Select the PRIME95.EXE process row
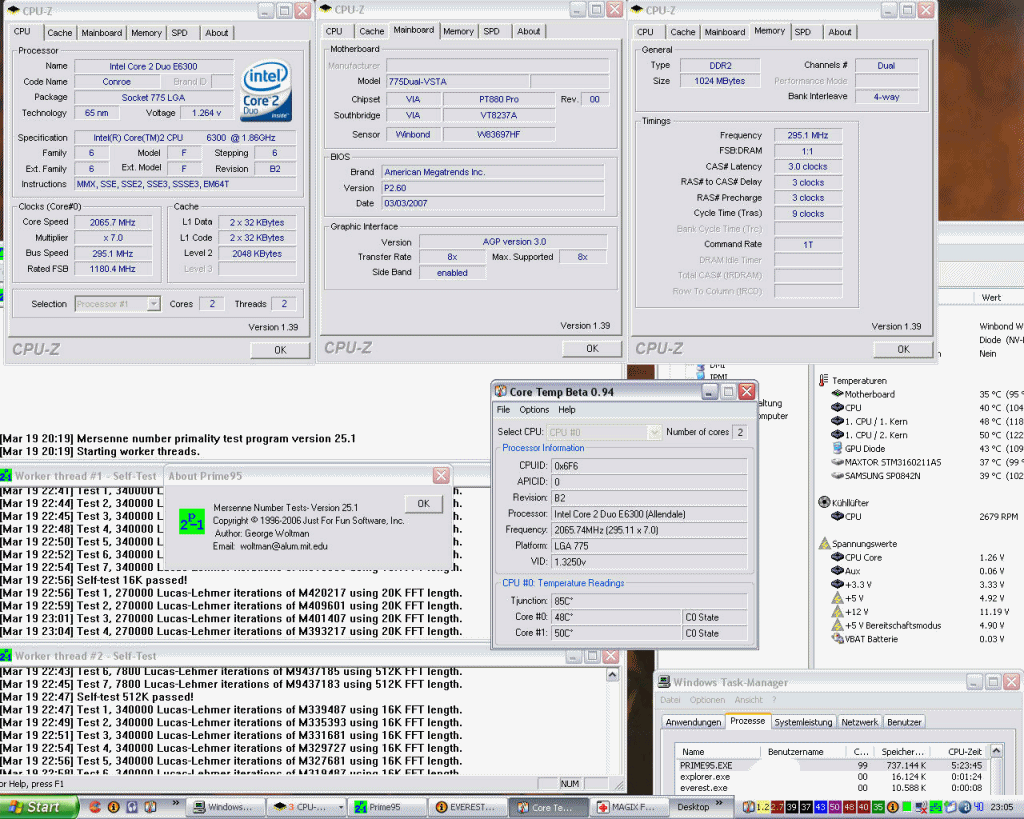 pos(831,765)
